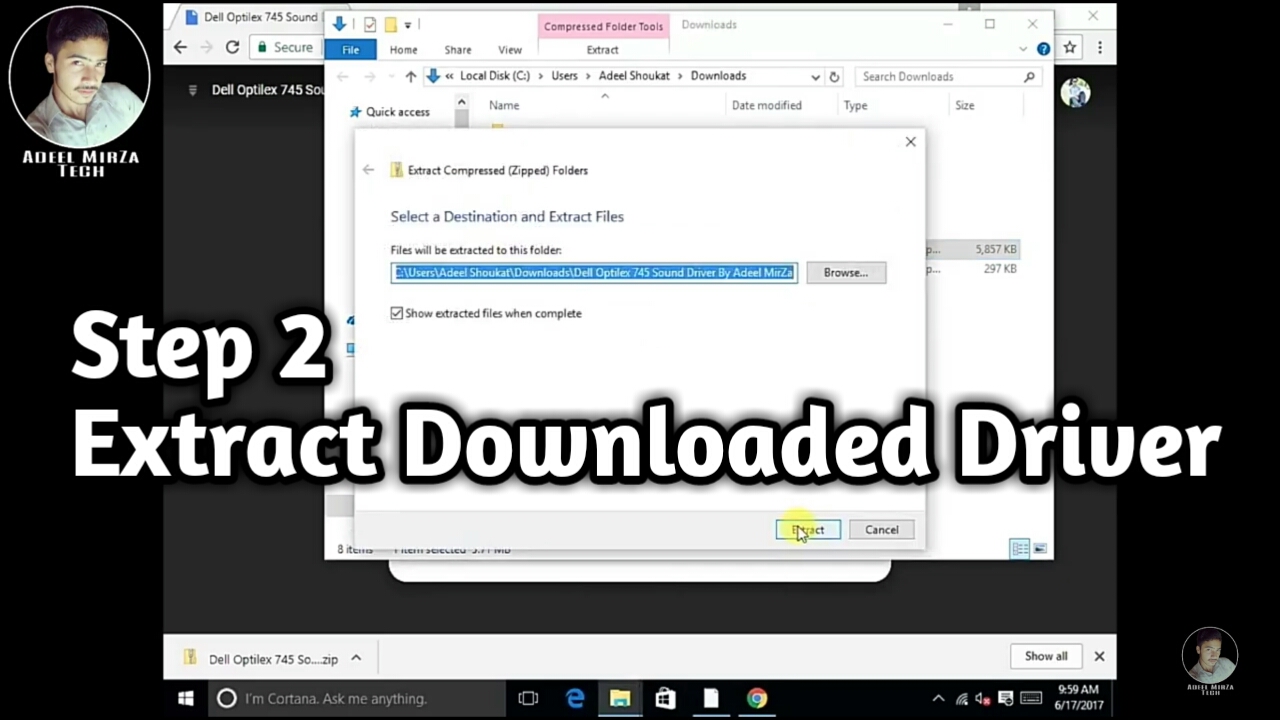Click Explorer Help question mark icon
This screenshot has height=720, width=1280.
(1043, 49)
